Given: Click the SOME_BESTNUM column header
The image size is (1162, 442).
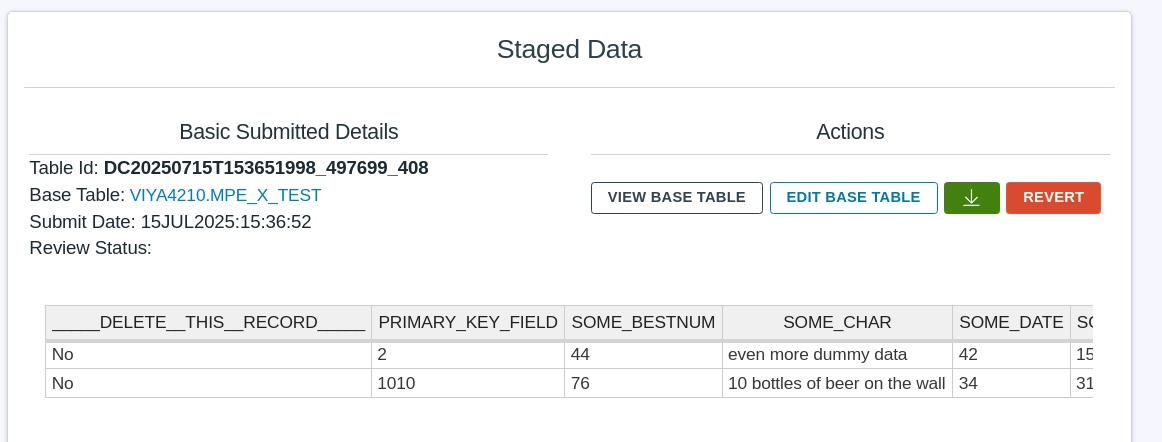Looking at the screenshot, I should pyautogui.click(x=643, y=322).
